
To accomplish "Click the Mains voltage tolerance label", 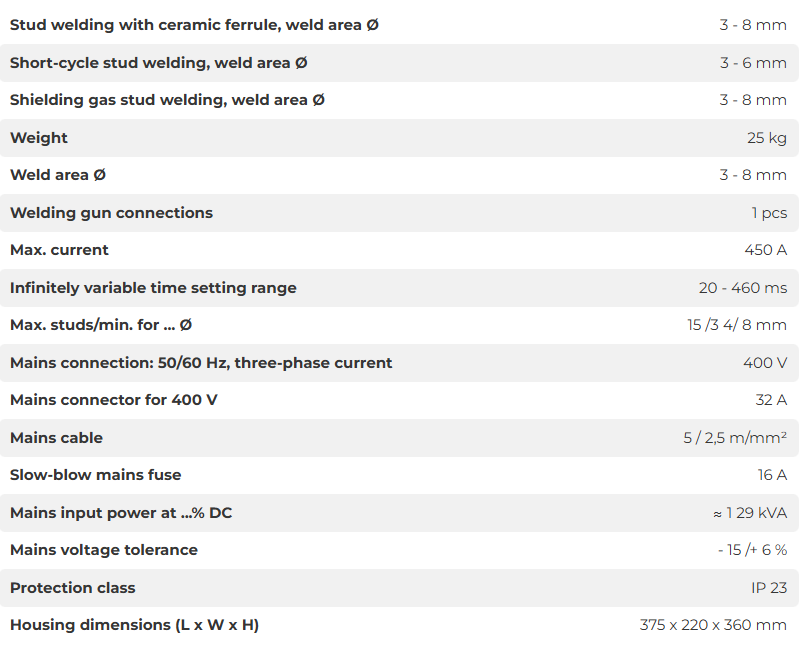I will [x=104, y=550].
